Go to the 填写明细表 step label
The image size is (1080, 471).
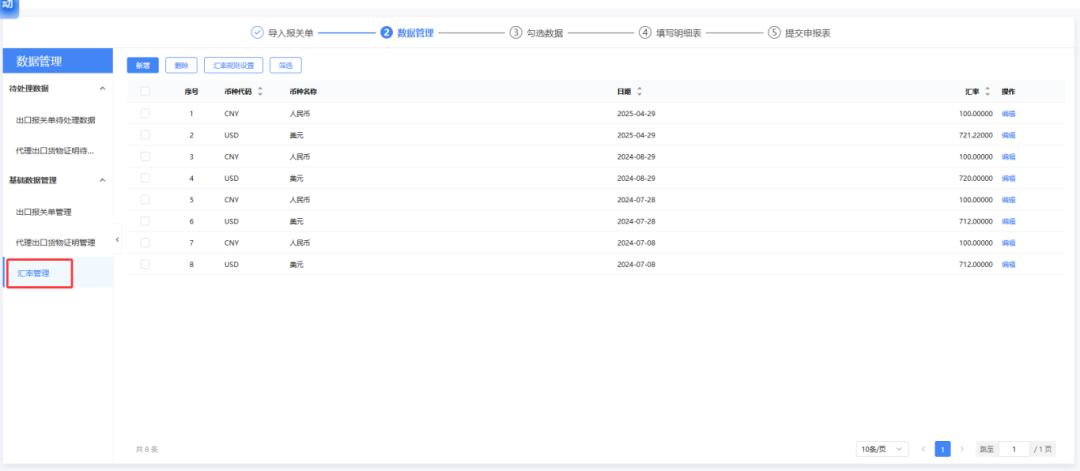coord(678,32)
